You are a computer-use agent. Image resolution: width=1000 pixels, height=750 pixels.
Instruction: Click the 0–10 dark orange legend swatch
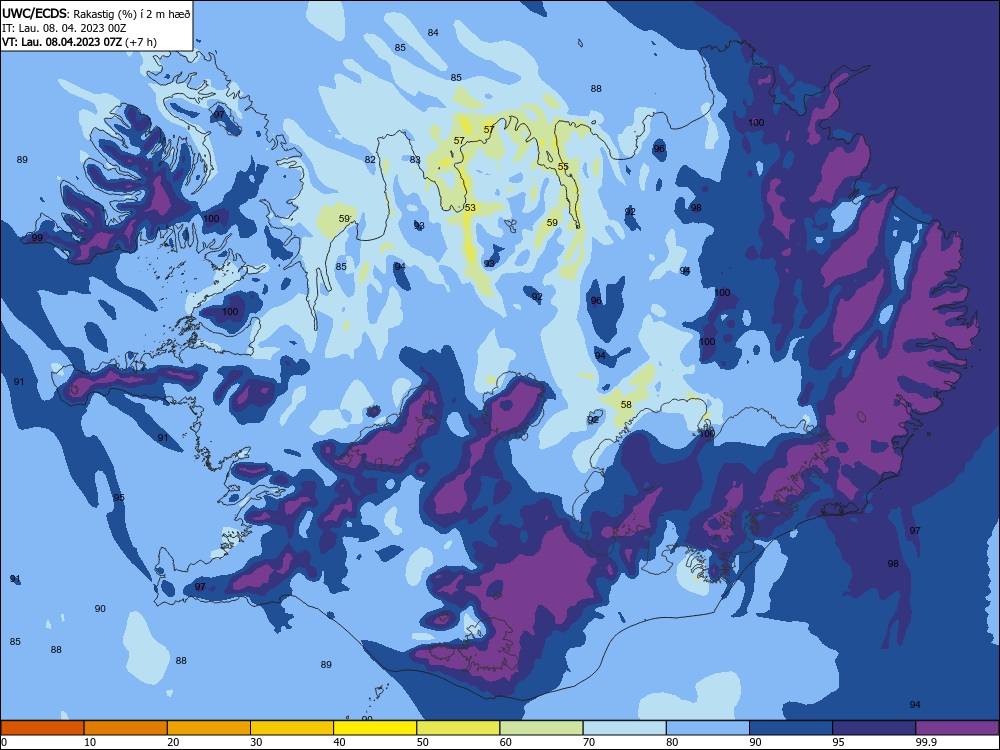pyautogui.click(x=42, y=728)
